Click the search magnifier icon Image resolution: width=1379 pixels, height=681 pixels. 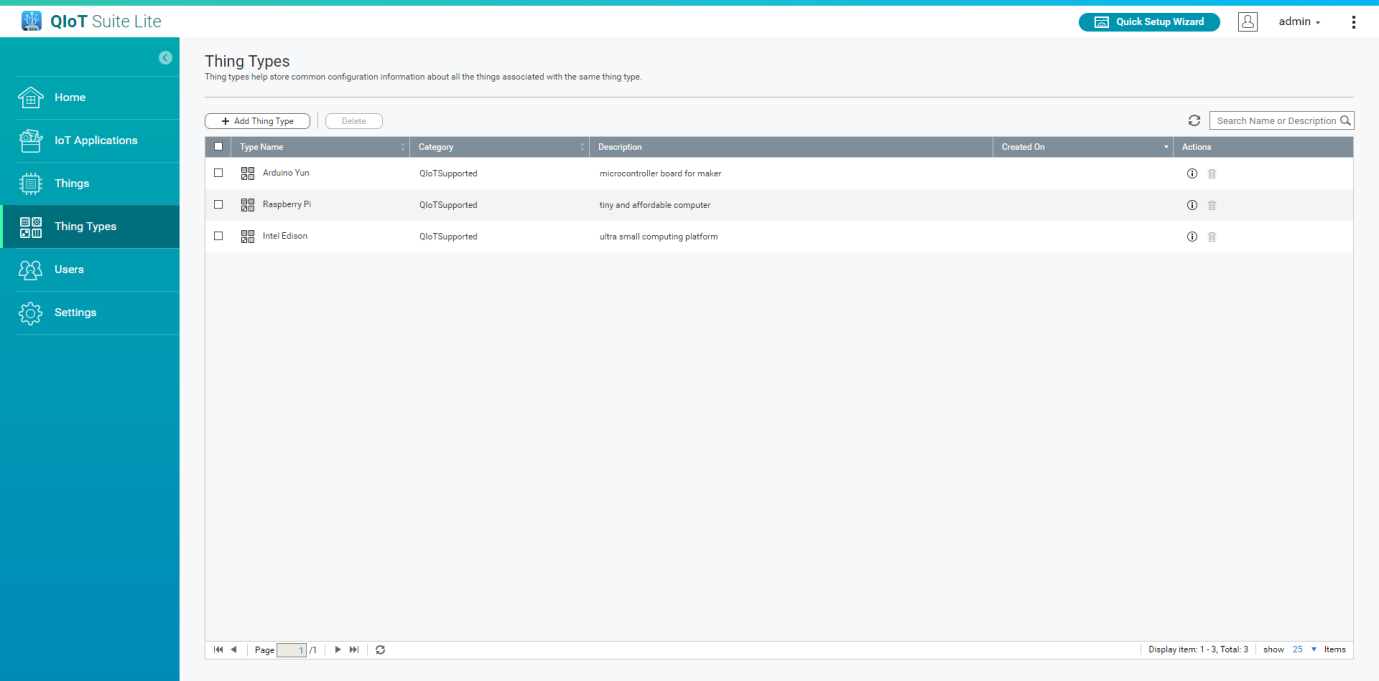[x=1346, y=121]
